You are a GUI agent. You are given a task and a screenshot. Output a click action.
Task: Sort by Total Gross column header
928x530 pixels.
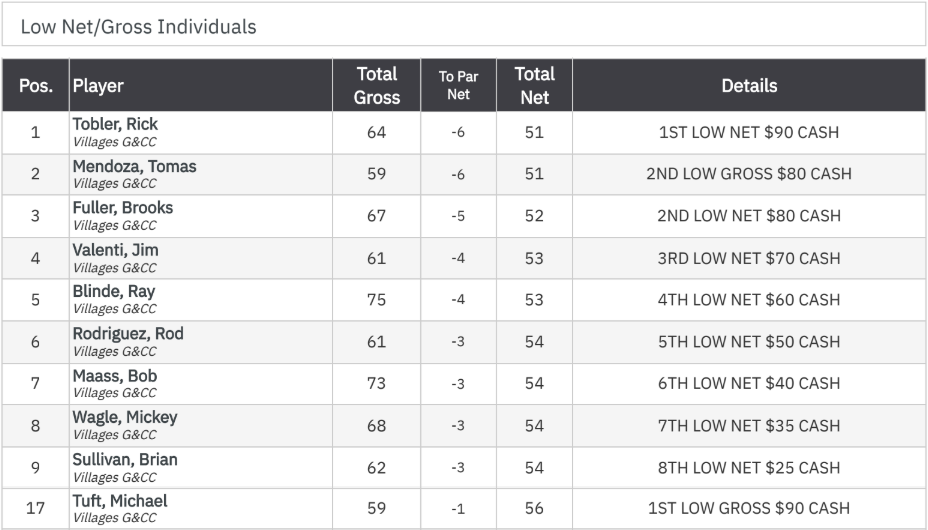(376, 85)
